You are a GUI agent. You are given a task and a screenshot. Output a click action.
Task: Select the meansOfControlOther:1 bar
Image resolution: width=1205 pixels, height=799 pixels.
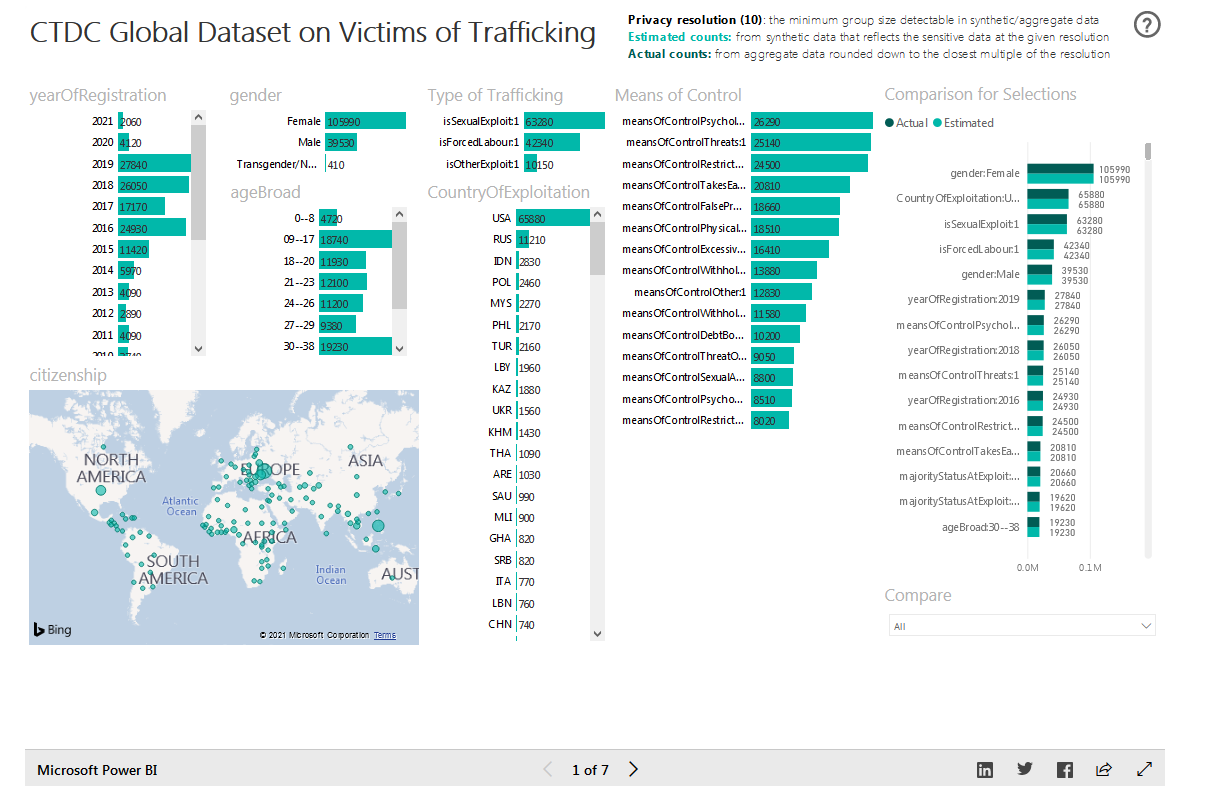[x=782, y=292]
